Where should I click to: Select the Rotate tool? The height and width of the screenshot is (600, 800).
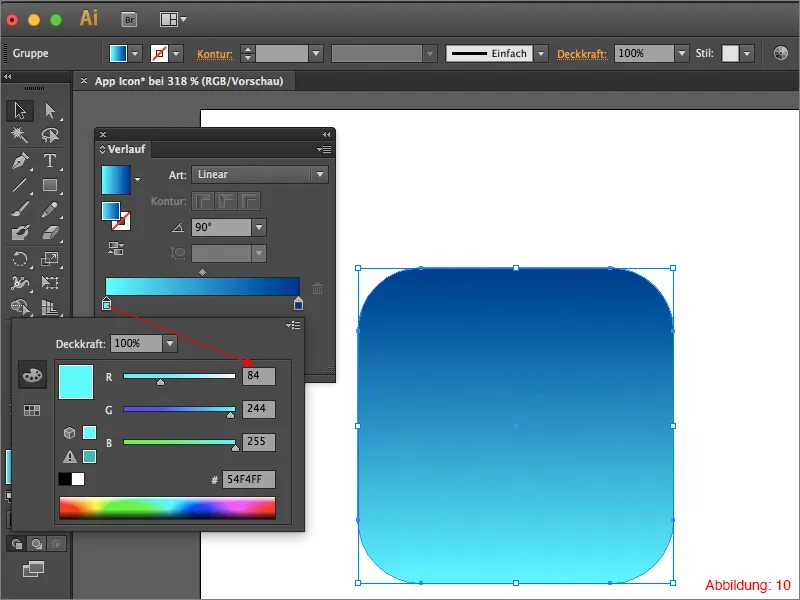point(20,259)
